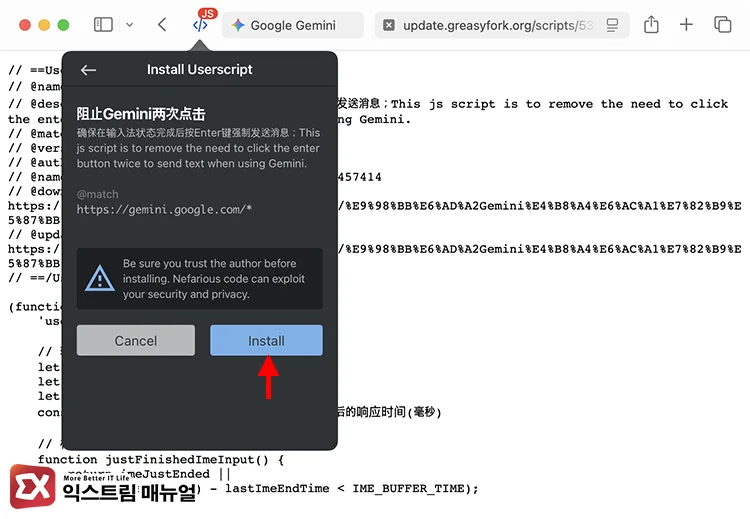Screen dimensions: 750x519
Task: Cancel the userscript installation
Action: (x=135, y=340)
